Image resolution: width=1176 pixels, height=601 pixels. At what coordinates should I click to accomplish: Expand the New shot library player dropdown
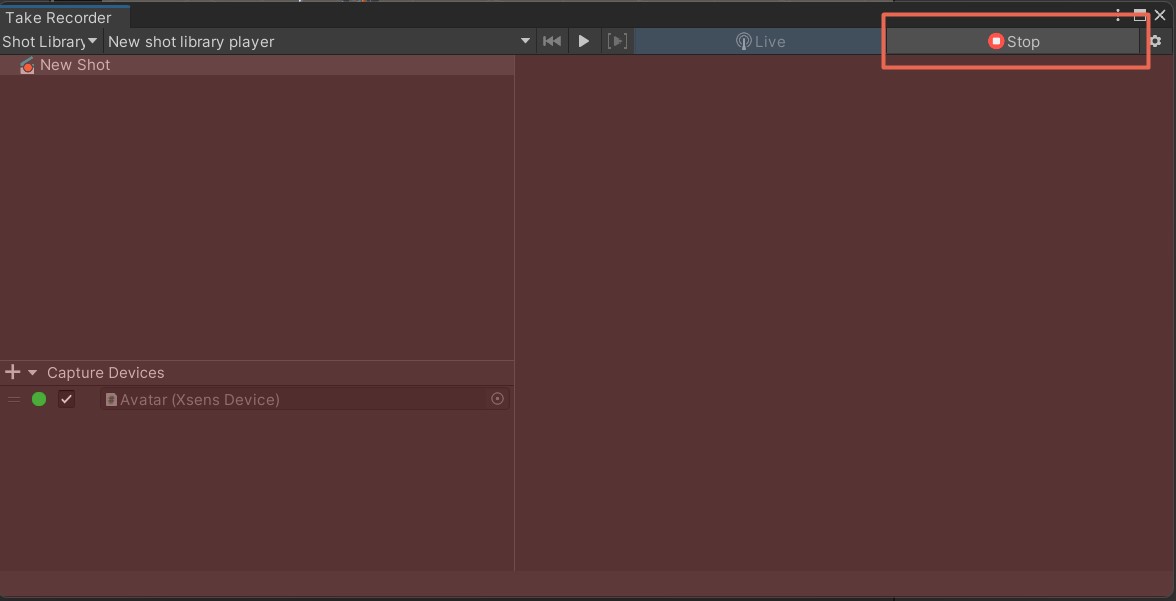point(524,41)
